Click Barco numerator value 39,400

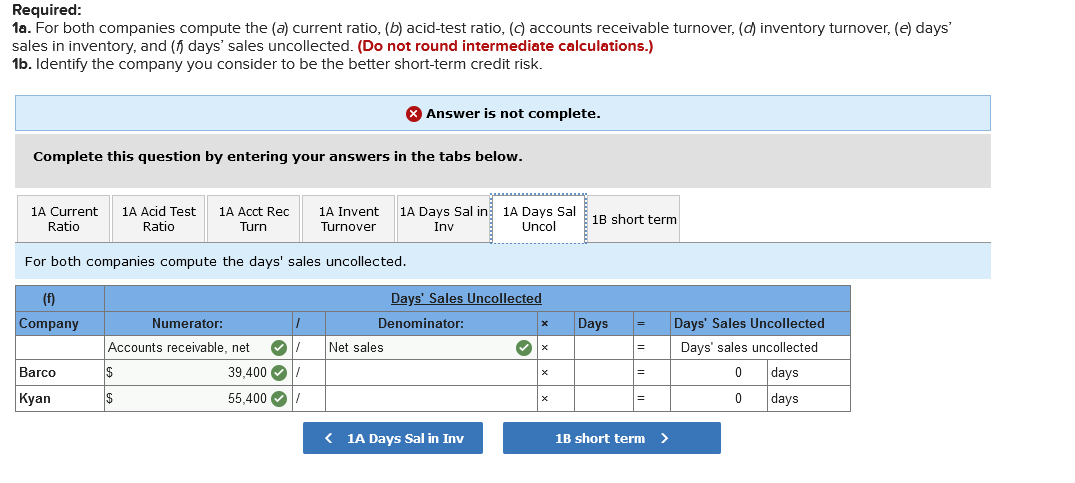(247, 373)
